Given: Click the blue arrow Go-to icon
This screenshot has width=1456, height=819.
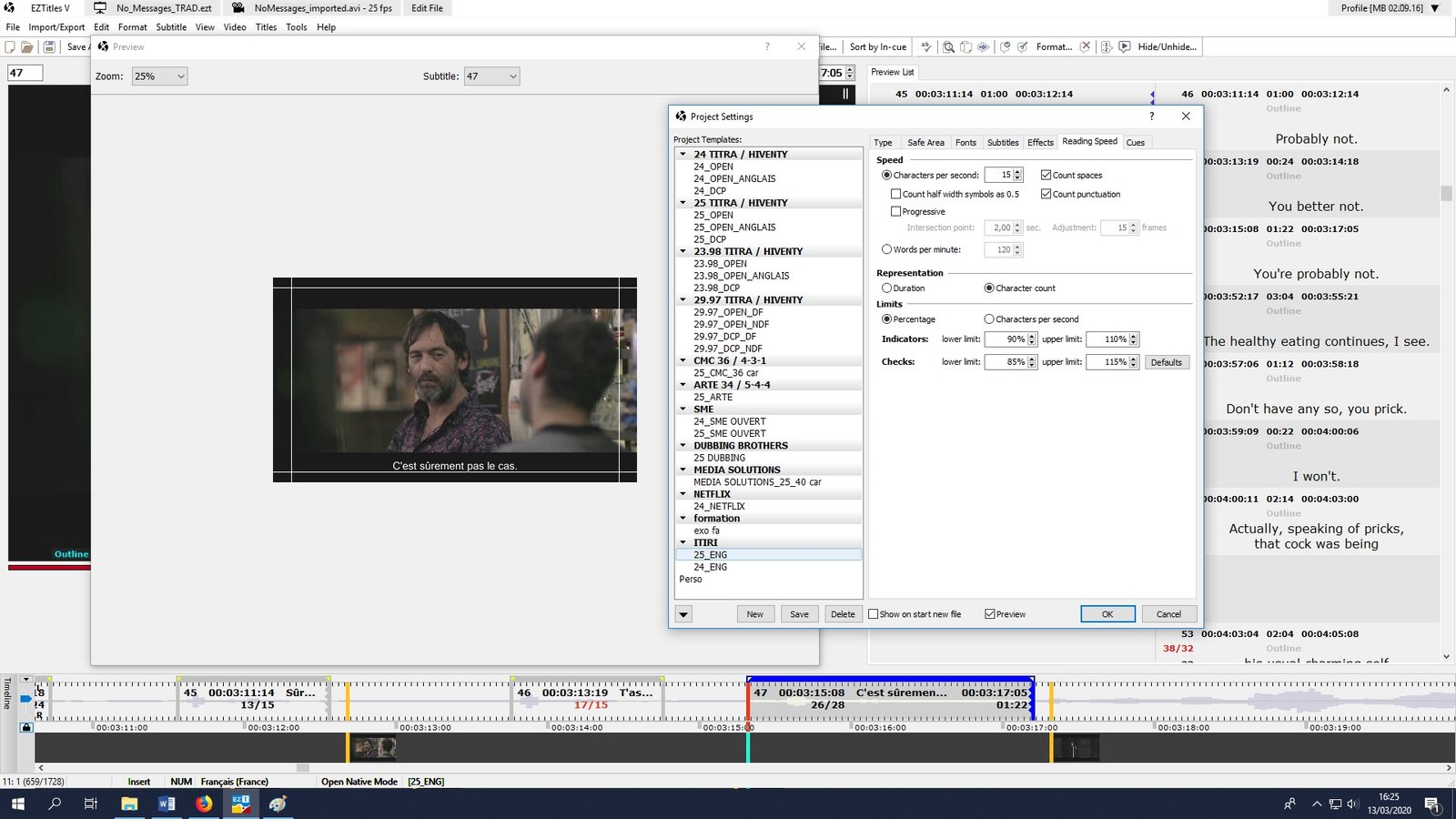Looking at the screenshot, I should click(x=983, y=46).
